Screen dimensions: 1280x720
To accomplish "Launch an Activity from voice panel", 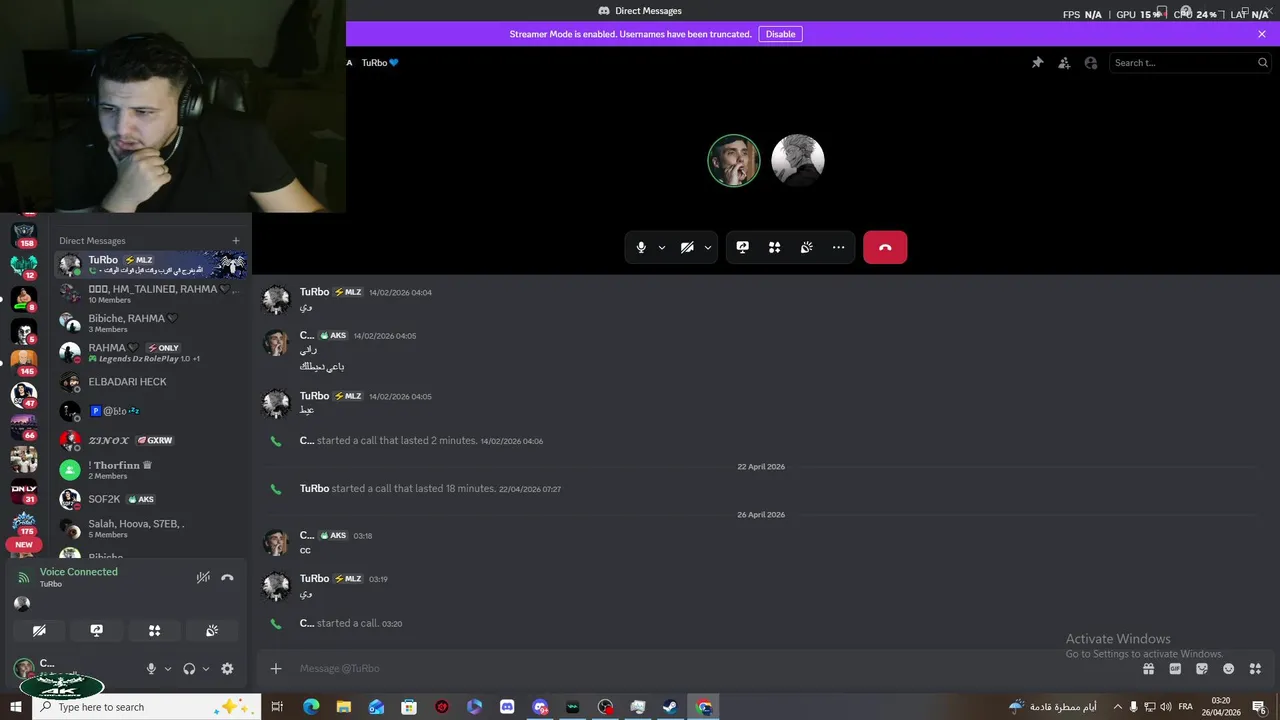I will coord(154,631).
